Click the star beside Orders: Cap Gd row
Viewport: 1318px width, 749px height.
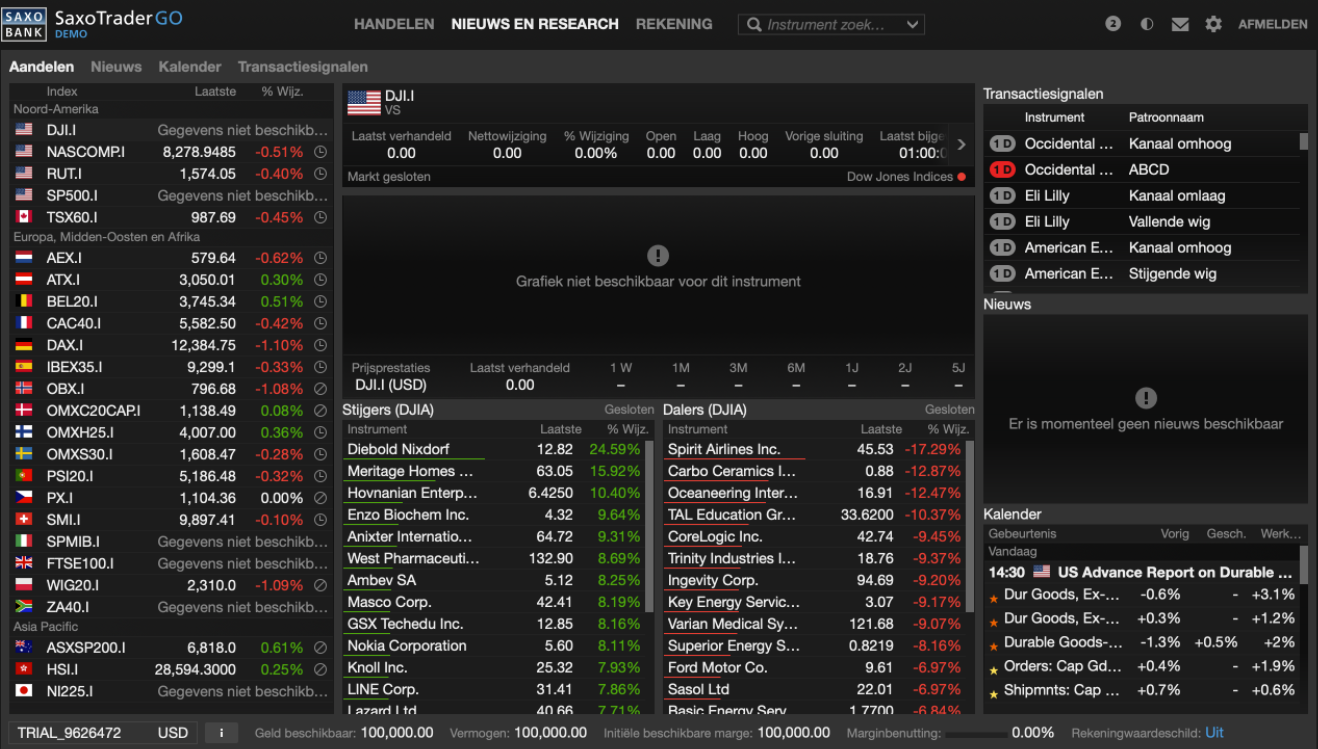(x=993, y=670)
